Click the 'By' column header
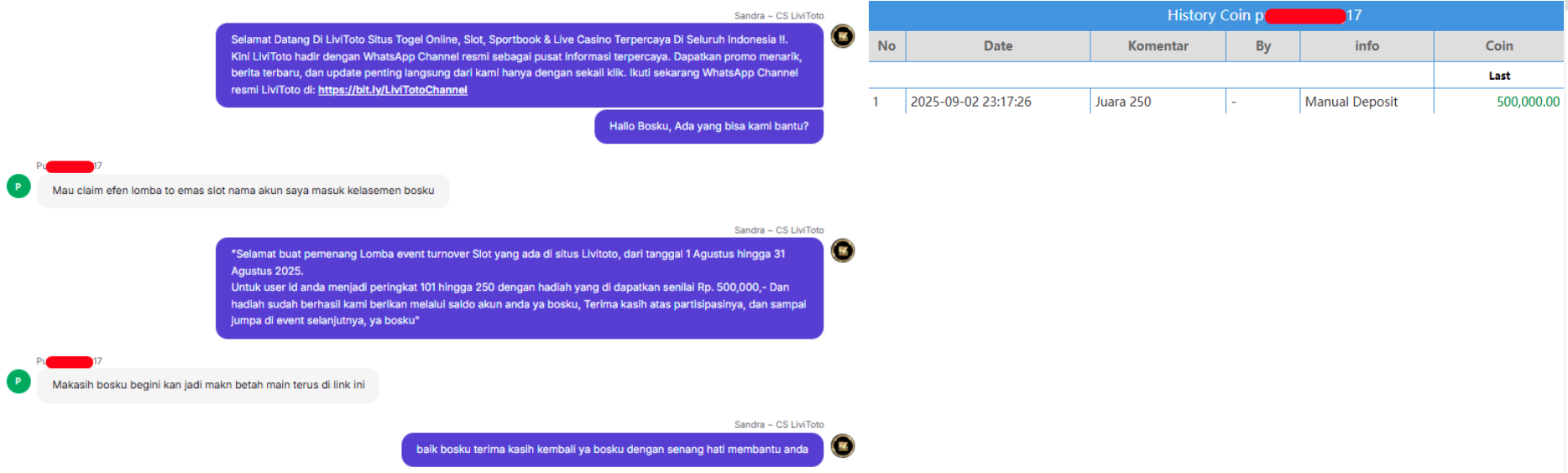The width and height of the screenshot is (1568, 473). tap(1262, 46)
